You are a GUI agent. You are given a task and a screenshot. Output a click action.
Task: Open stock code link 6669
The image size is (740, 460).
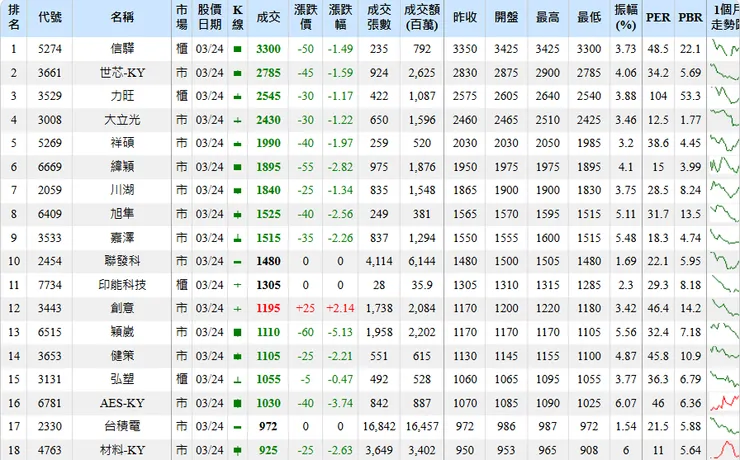[x=50, y=167]
